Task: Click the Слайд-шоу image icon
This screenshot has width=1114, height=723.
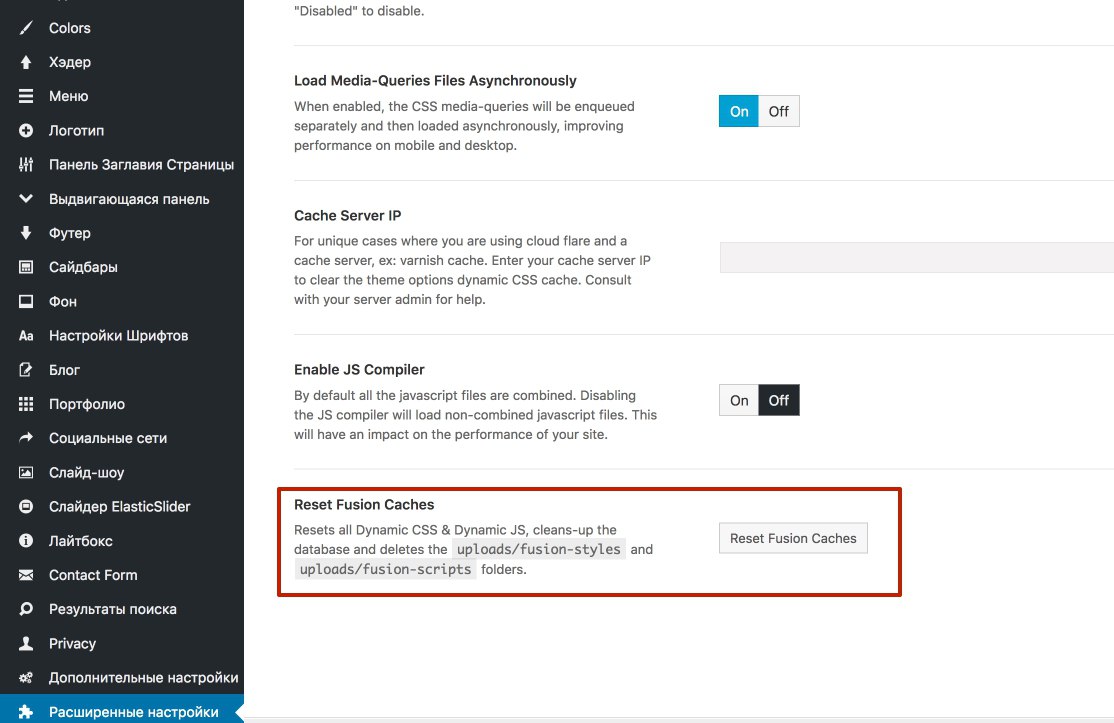Action: tap(26, 472)
